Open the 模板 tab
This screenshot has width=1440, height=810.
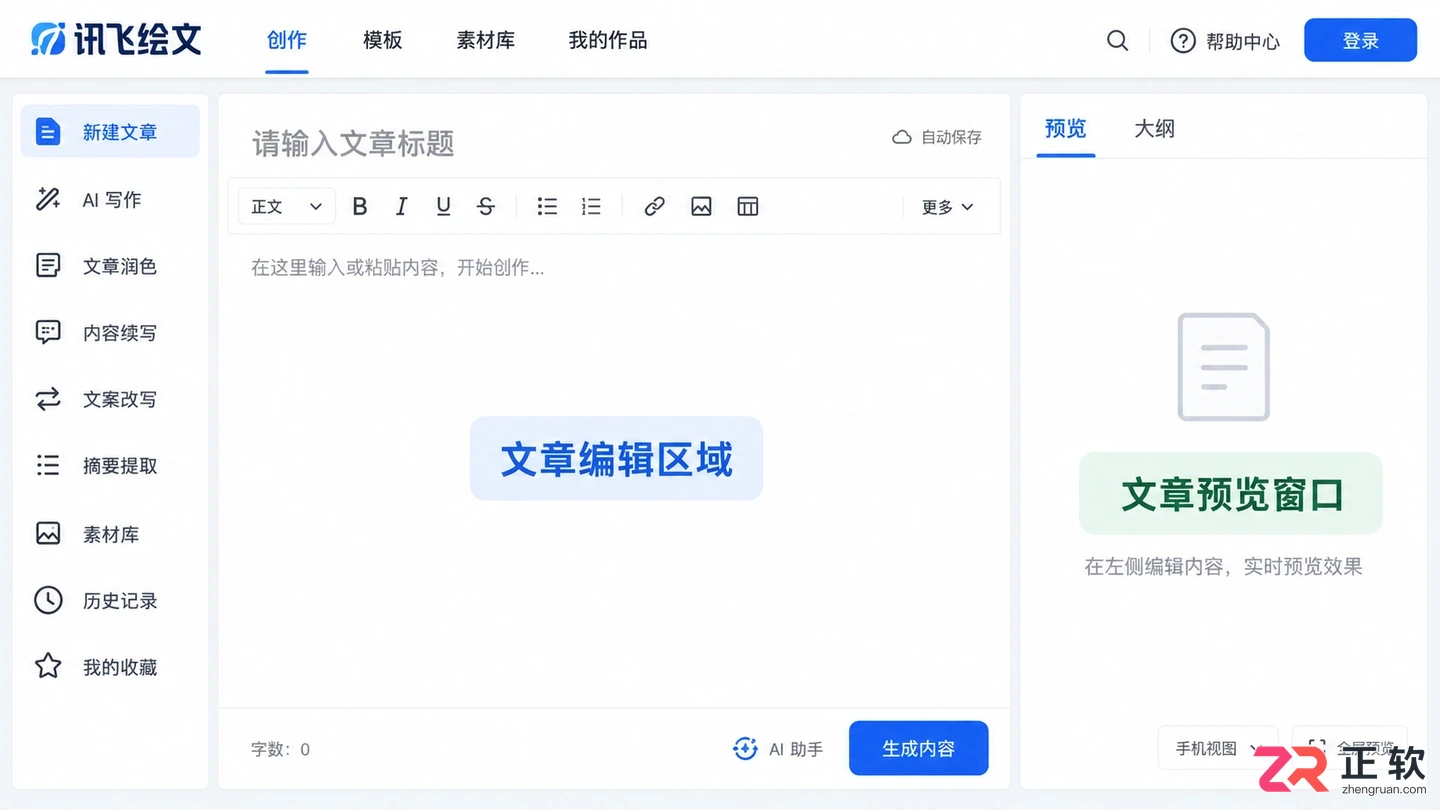coord(382,41)
